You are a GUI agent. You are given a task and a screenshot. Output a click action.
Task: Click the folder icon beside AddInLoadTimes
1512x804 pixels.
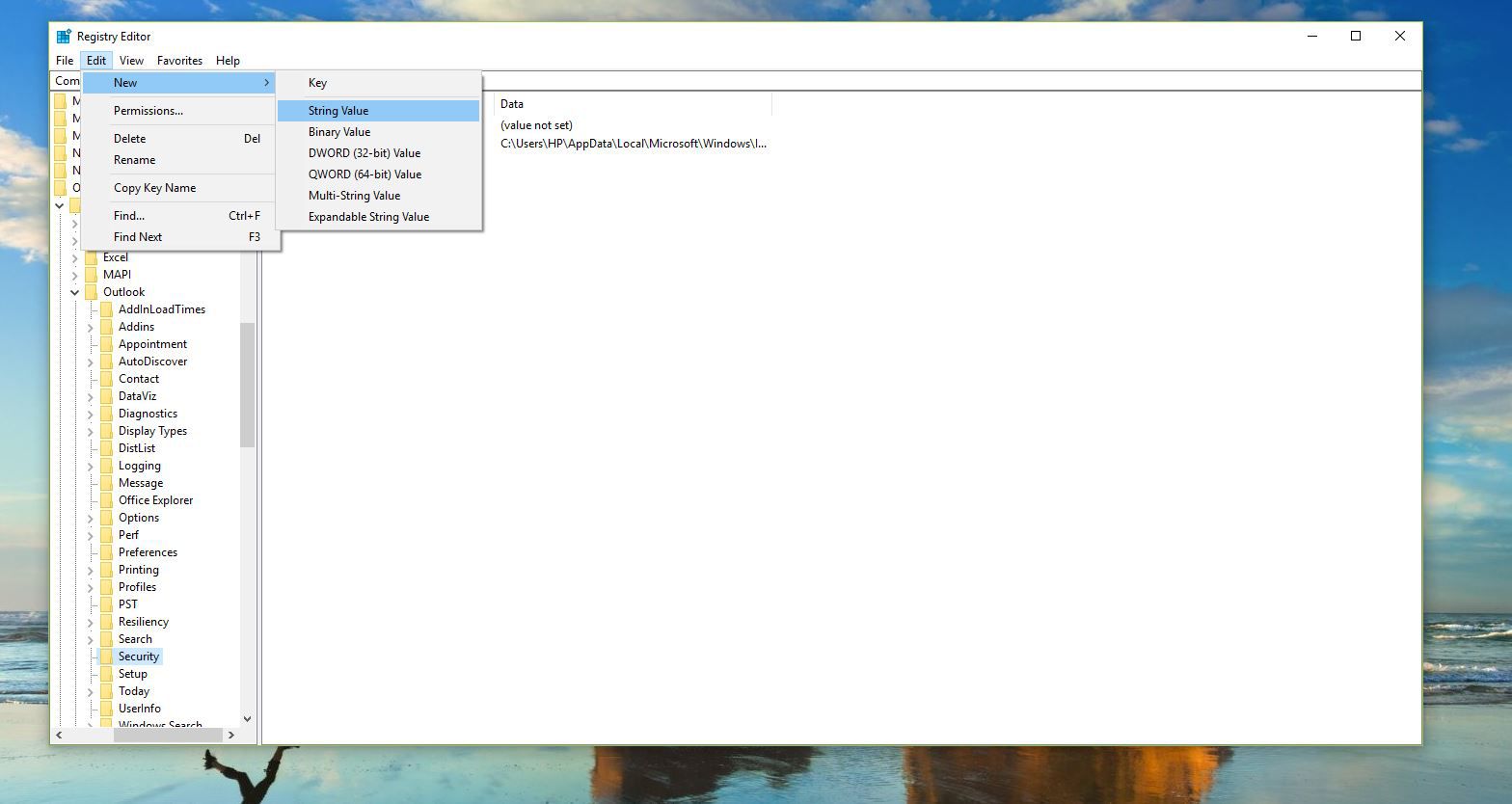(x=106, y=309)
